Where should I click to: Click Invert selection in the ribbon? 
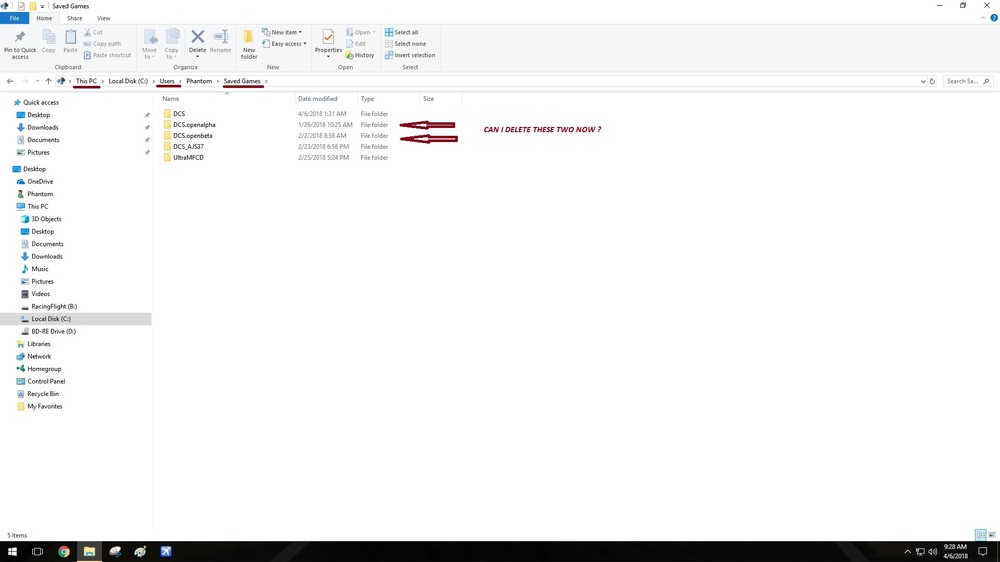click(x=409, y=55)
